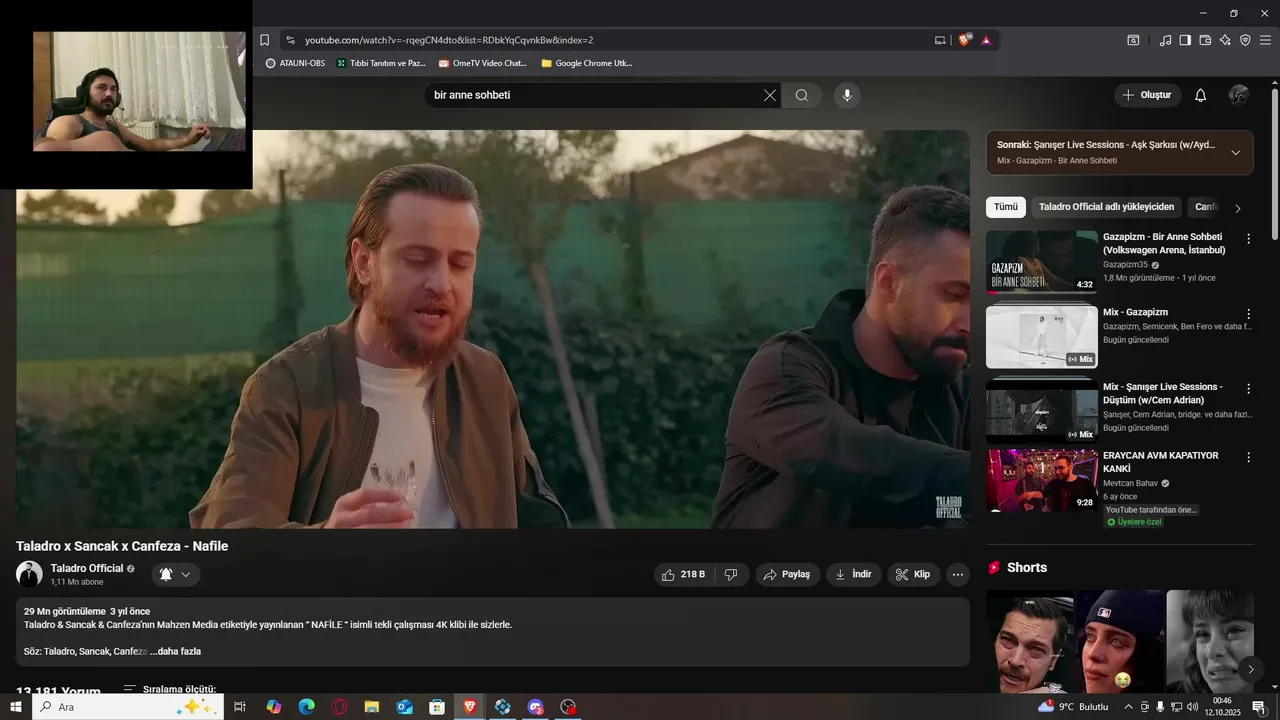Like the video with 218 B likes
The width and height of the screenshot is (1280, 720).
[x=684, y=574]
